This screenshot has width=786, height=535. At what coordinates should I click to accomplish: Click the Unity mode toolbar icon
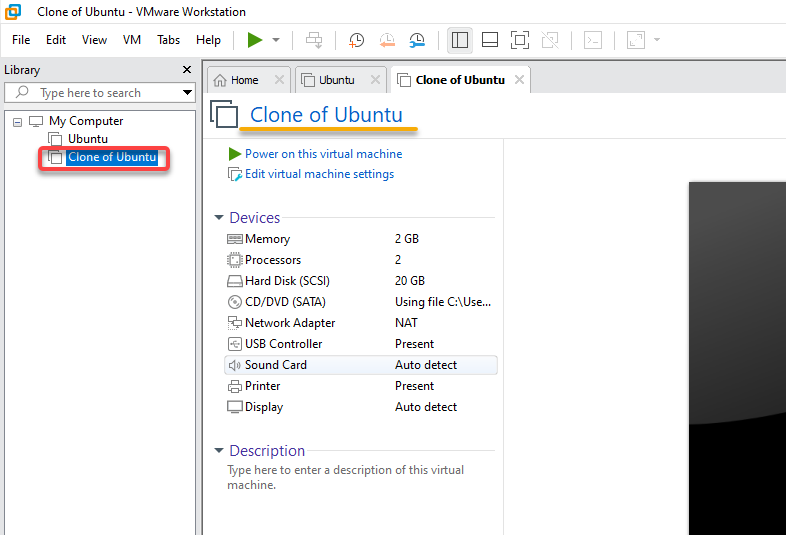(550, 40)
